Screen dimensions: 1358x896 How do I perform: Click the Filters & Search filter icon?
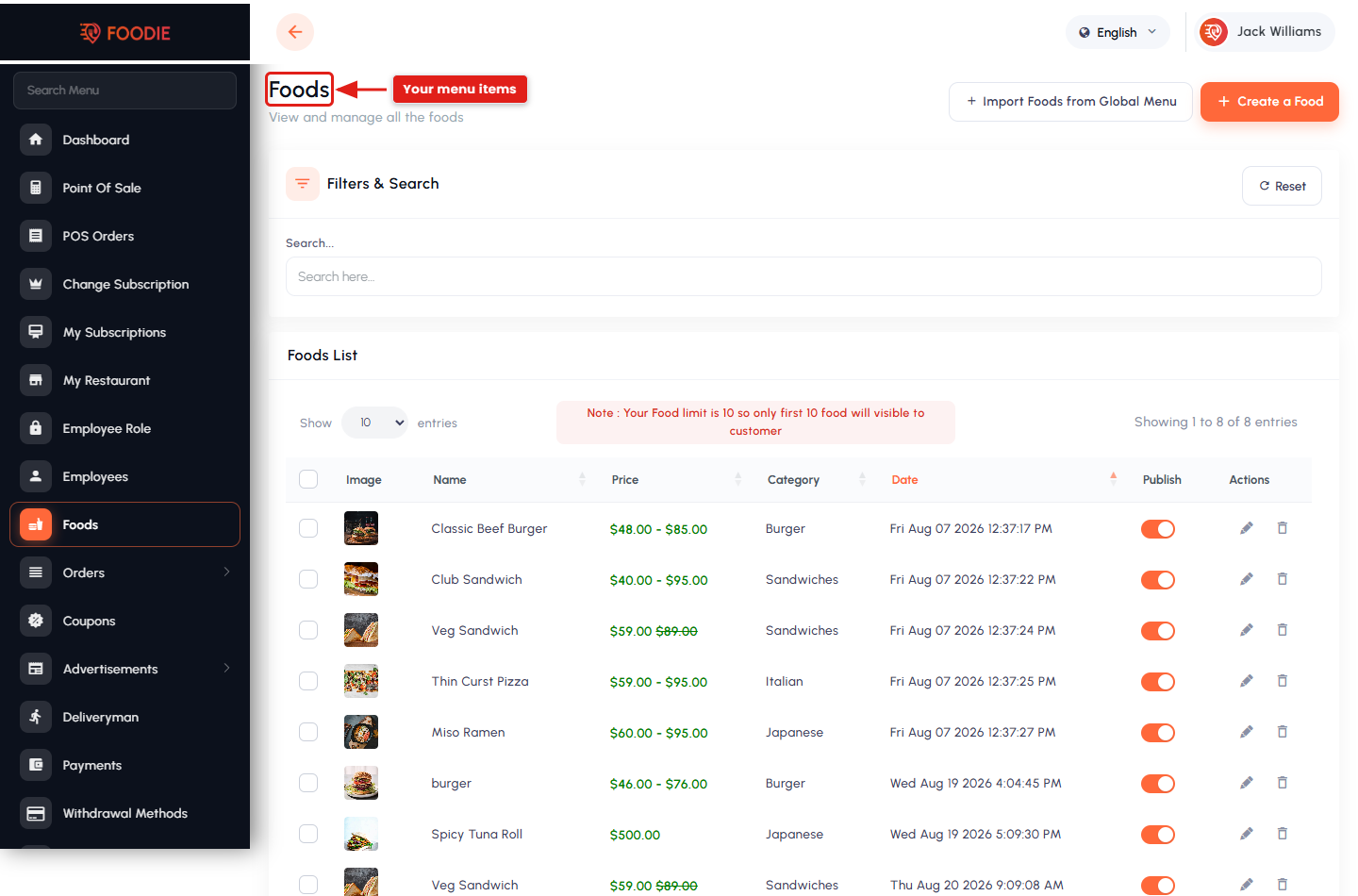click(303, 184)
